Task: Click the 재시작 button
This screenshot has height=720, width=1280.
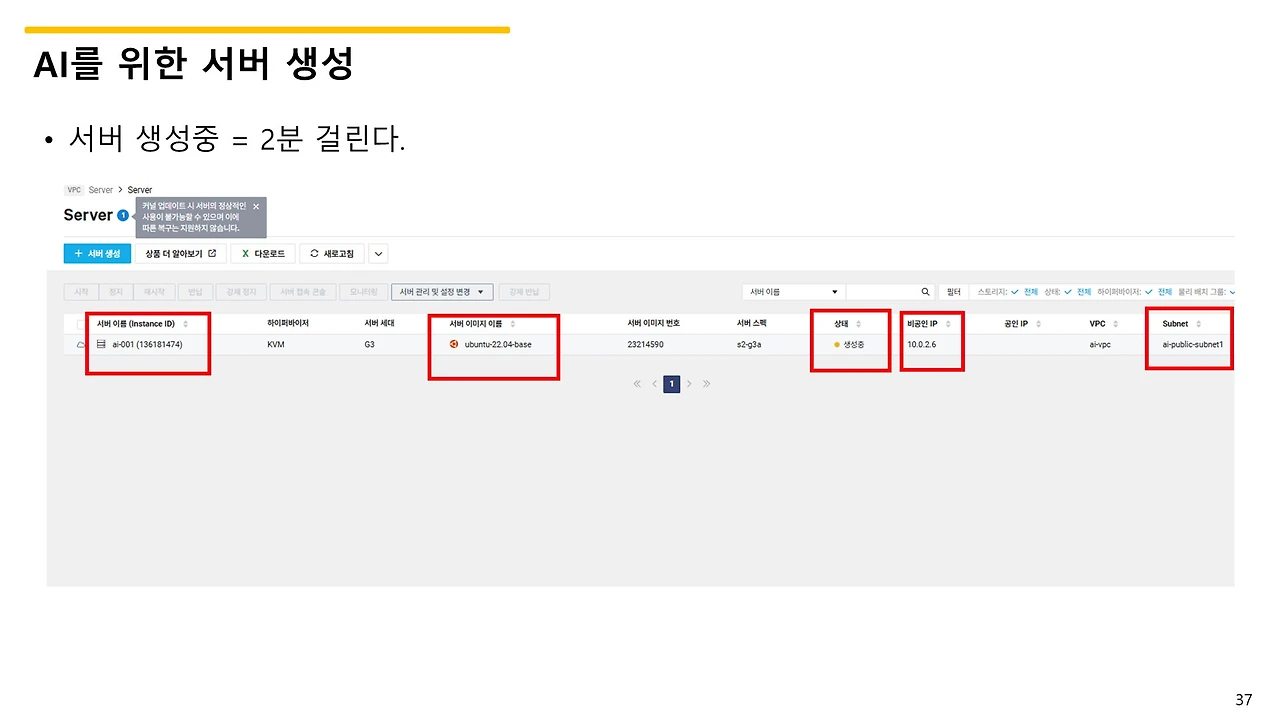Action: coord(154,292)
